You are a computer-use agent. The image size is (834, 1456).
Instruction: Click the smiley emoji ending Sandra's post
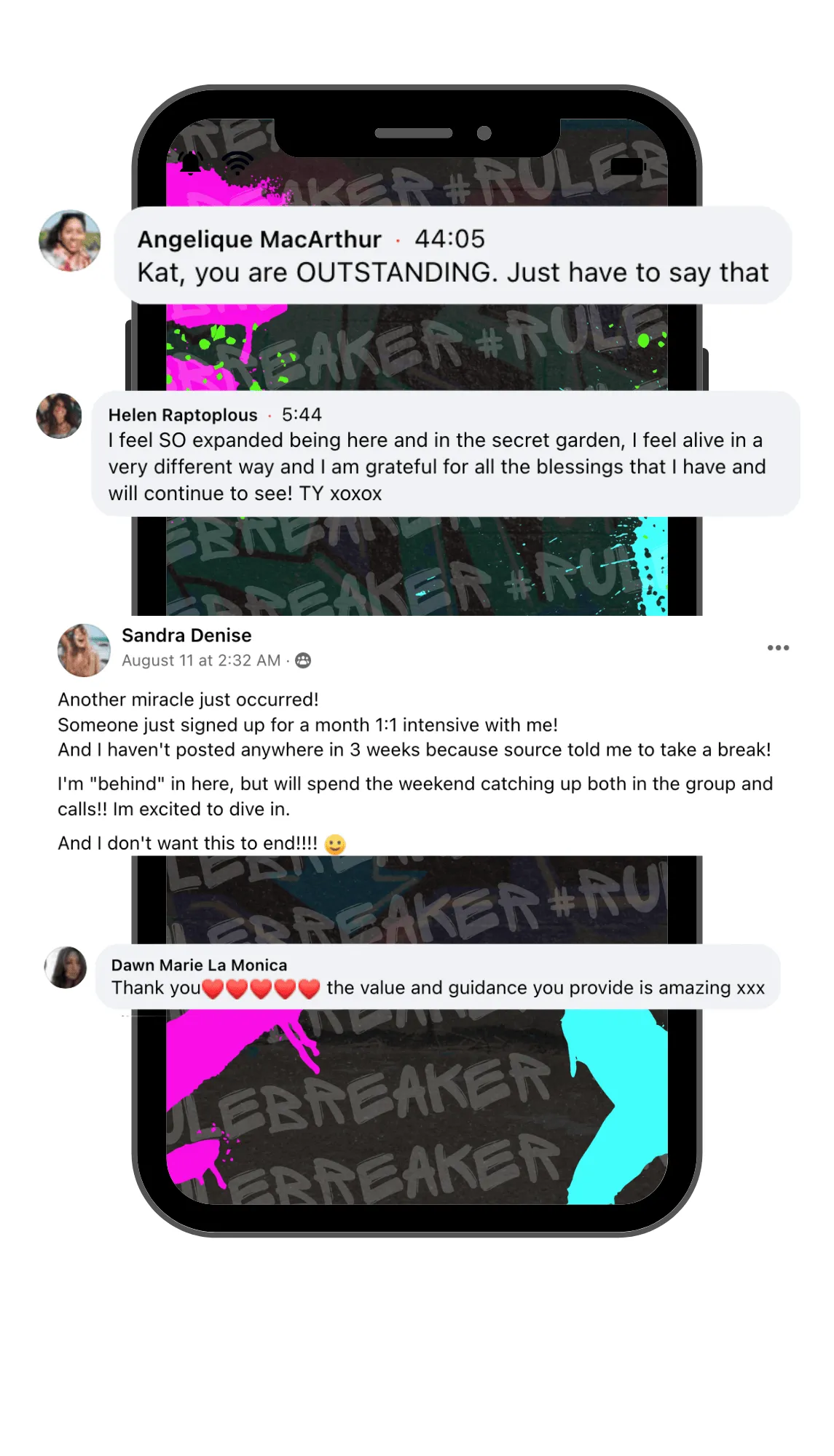[x=335, y=844]
